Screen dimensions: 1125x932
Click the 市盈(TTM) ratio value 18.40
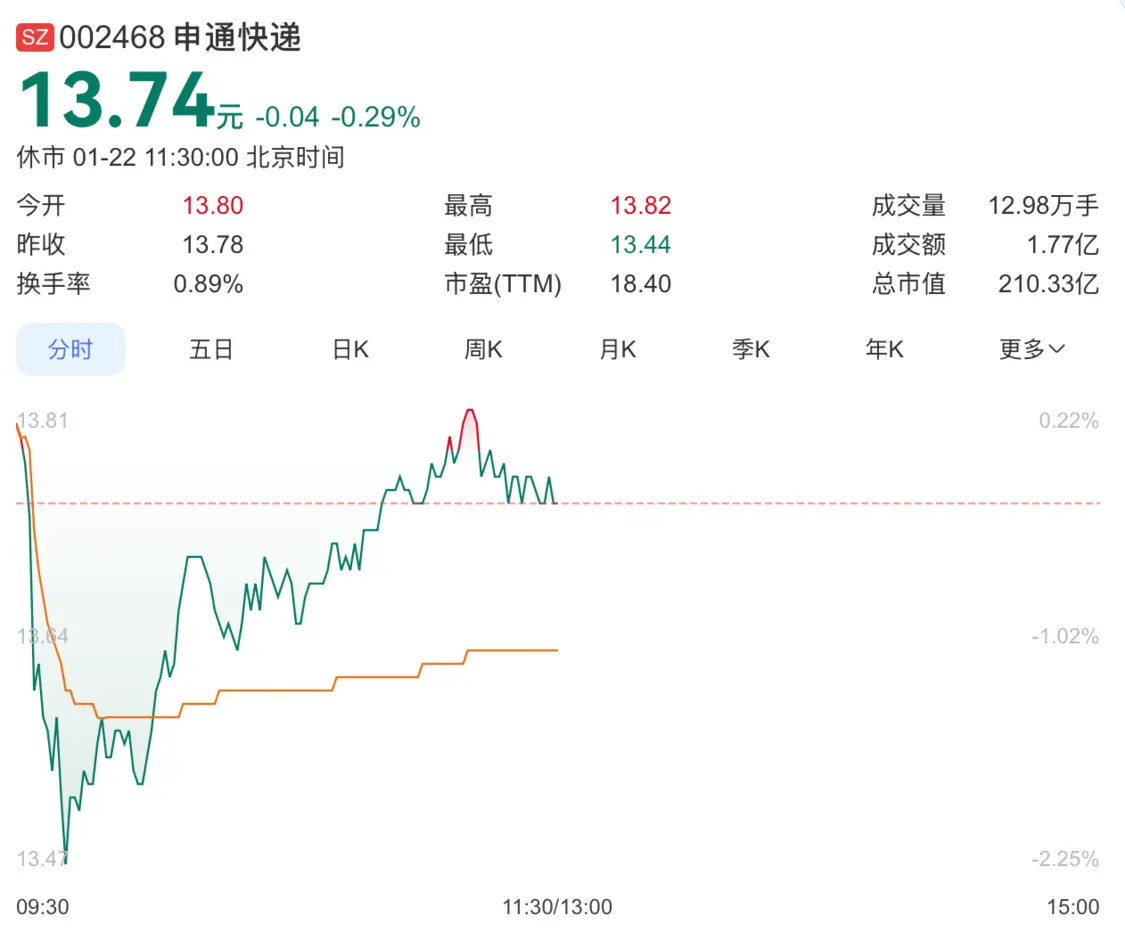coord(640,284)
